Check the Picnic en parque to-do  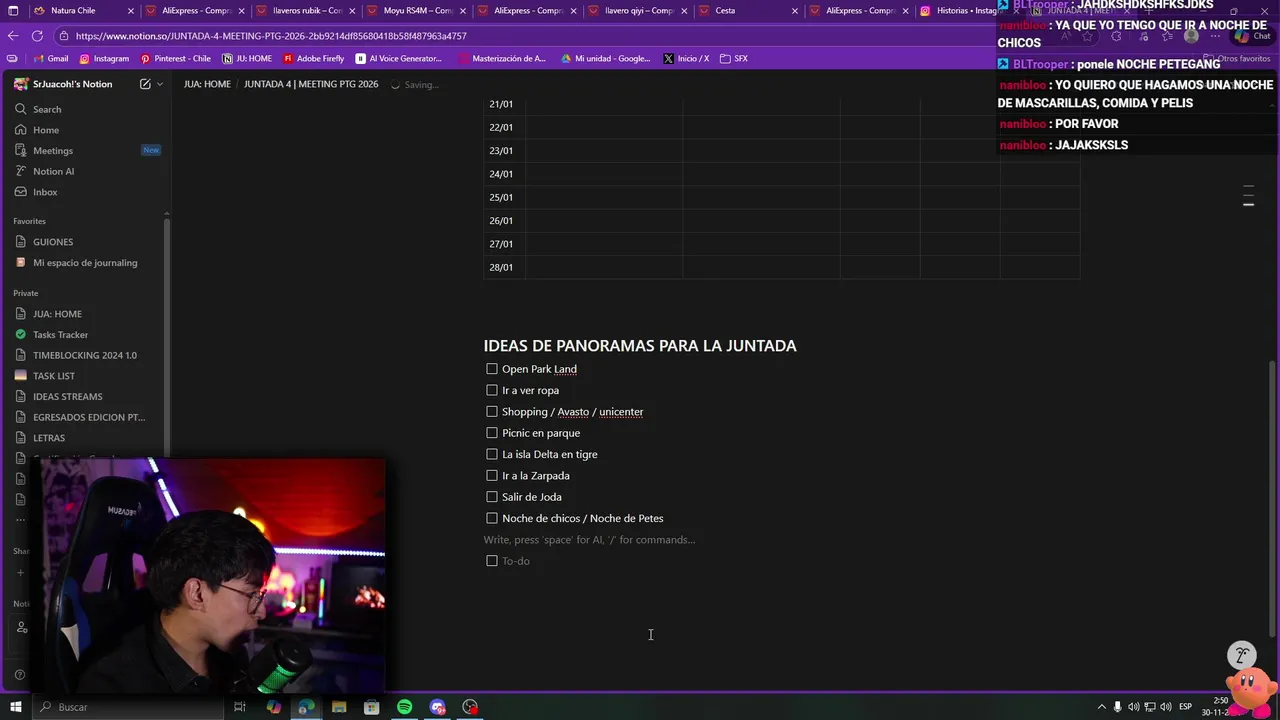click(x=492, y=433)
